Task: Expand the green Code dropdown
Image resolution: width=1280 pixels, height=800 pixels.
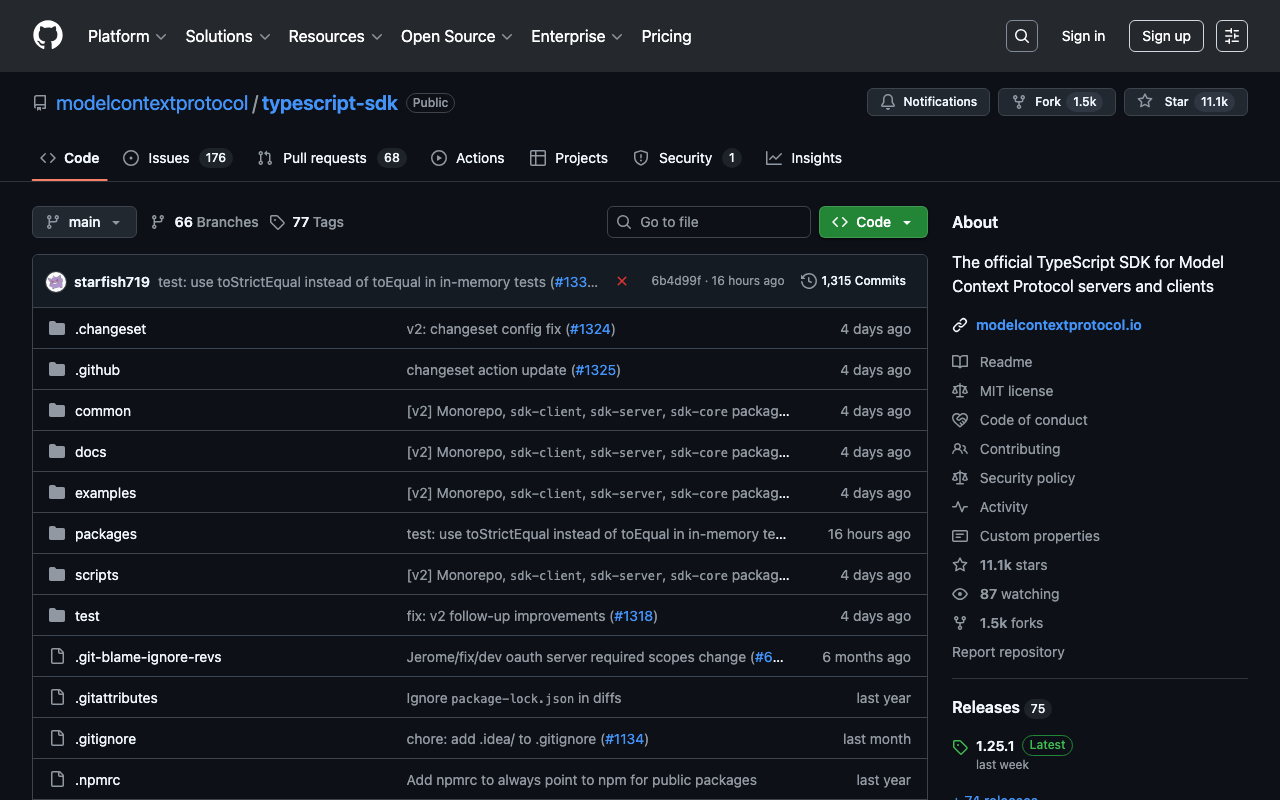Action: click(x=872, y=222)
